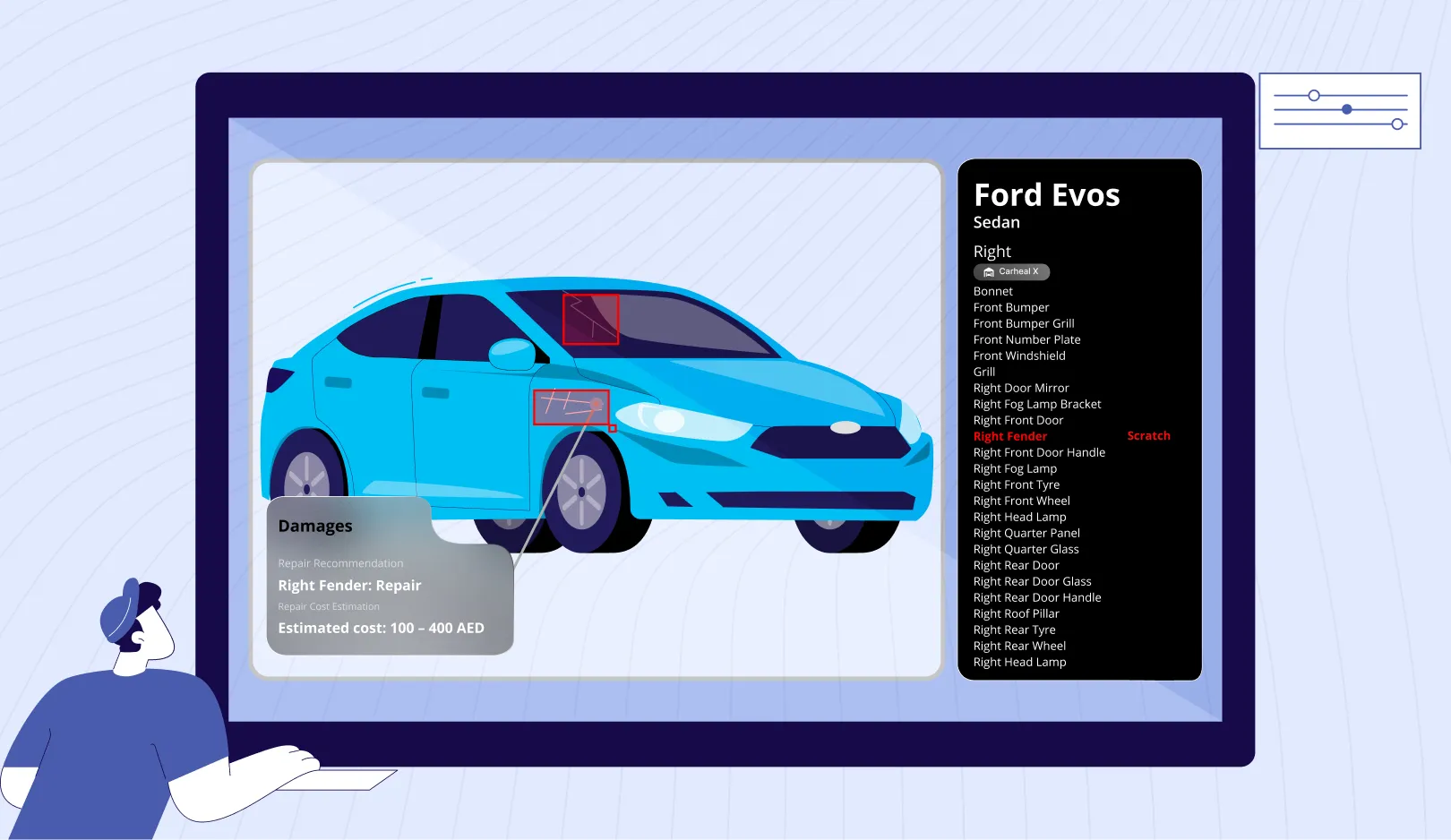Adjust the bottom slider handle
The width and height of the screenshot is (1451, 840).
[1397, 124]
